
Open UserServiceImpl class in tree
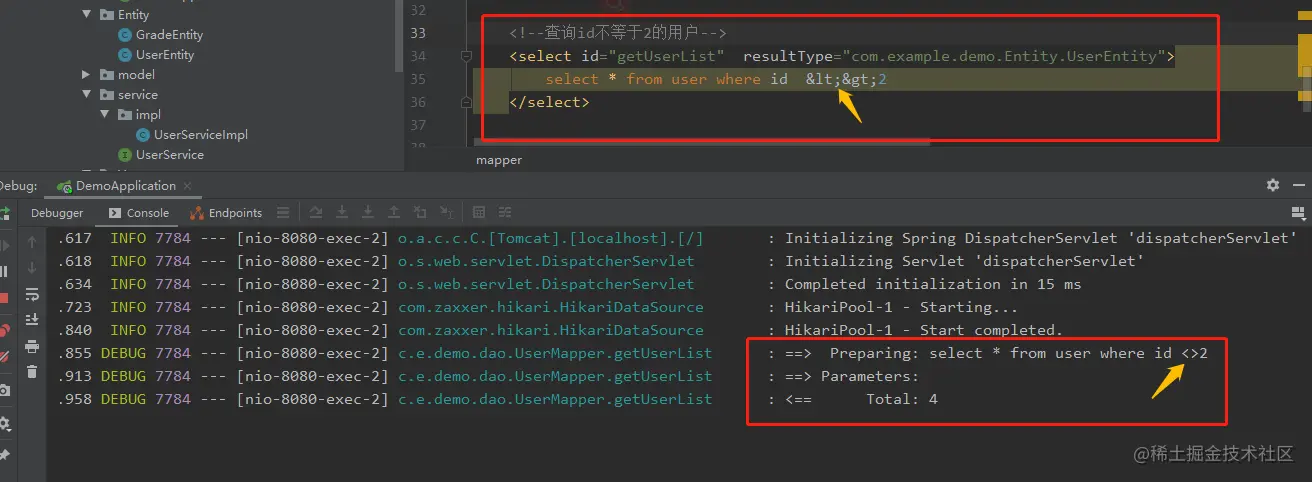tap(200, 135)
